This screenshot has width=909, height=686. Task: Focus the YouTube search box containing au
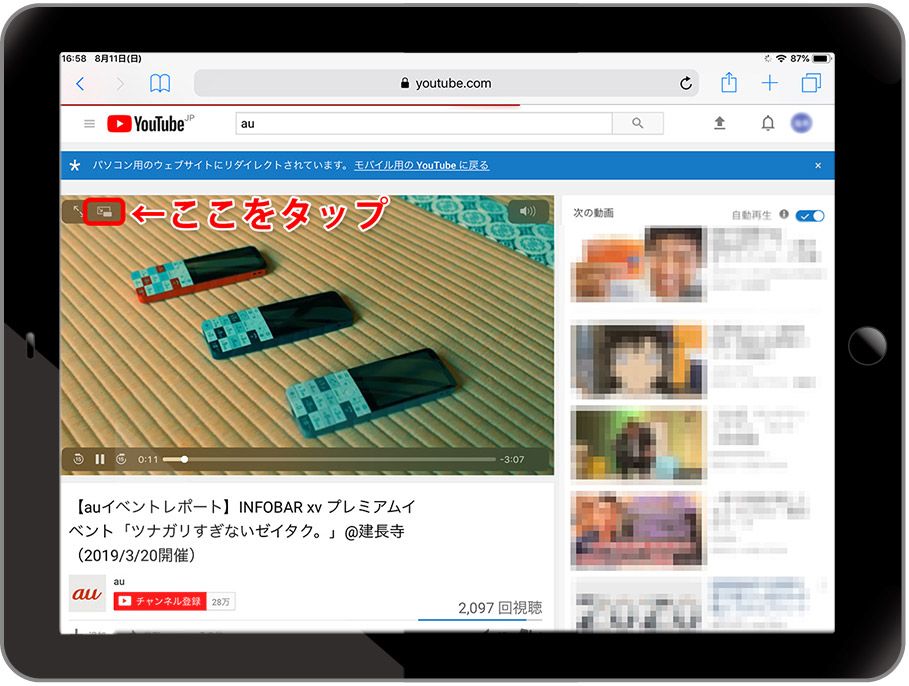tap(424, 124)
